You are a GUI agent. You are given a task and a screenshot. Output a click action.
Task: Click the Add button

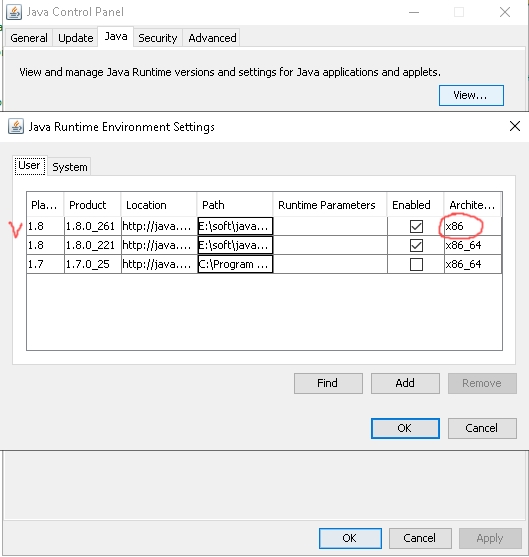[405, 383]
